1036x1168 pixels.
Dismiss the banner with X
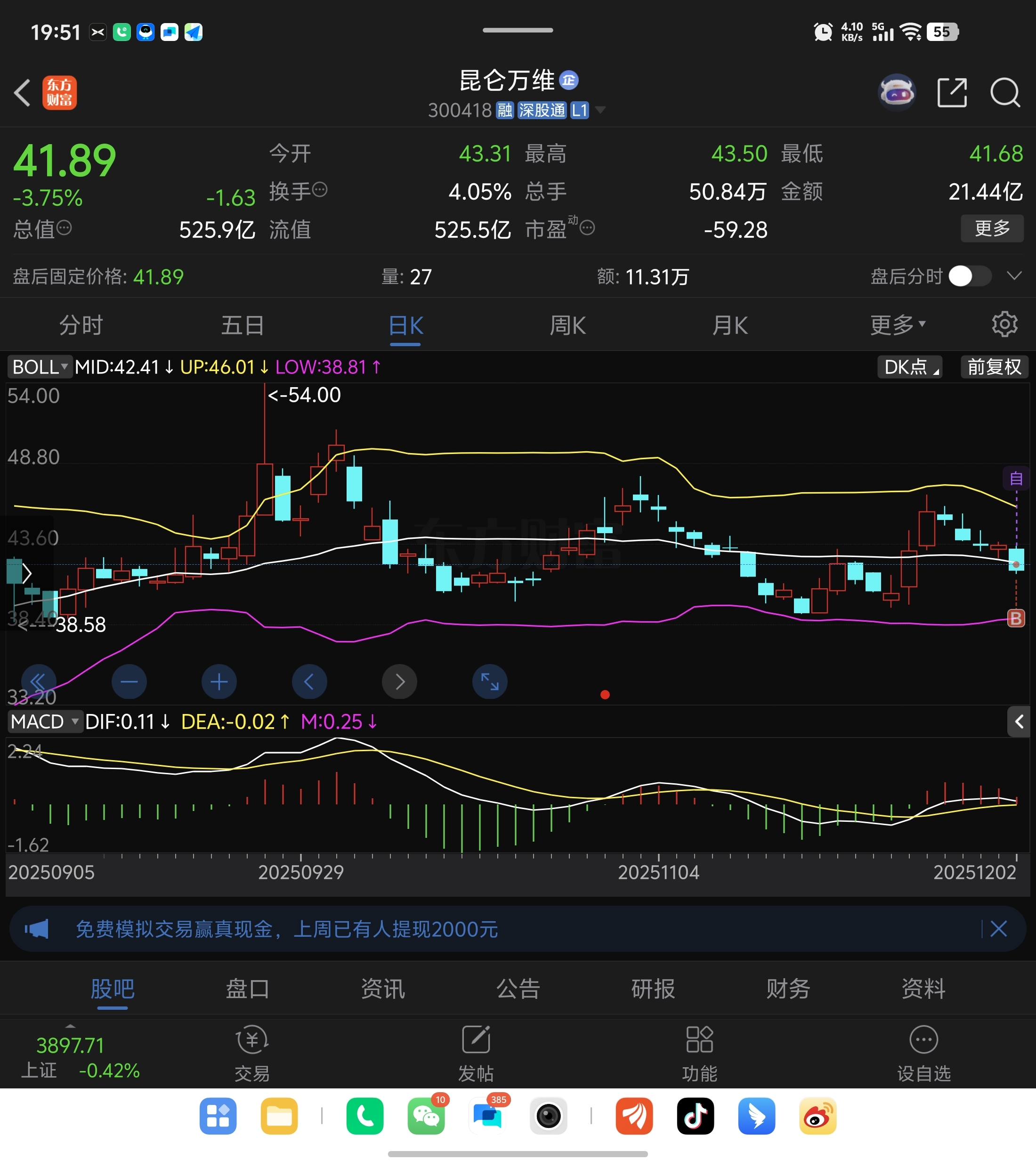pyautogui.click(x=998, y=929)
